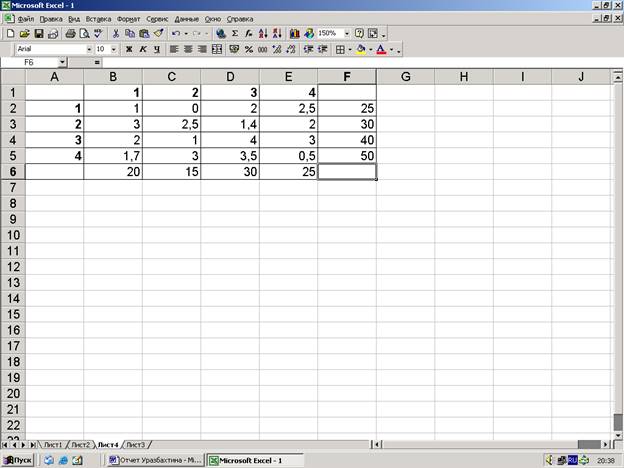
Task: Sort descending with the Z-A icon
Action: point(277,34)
